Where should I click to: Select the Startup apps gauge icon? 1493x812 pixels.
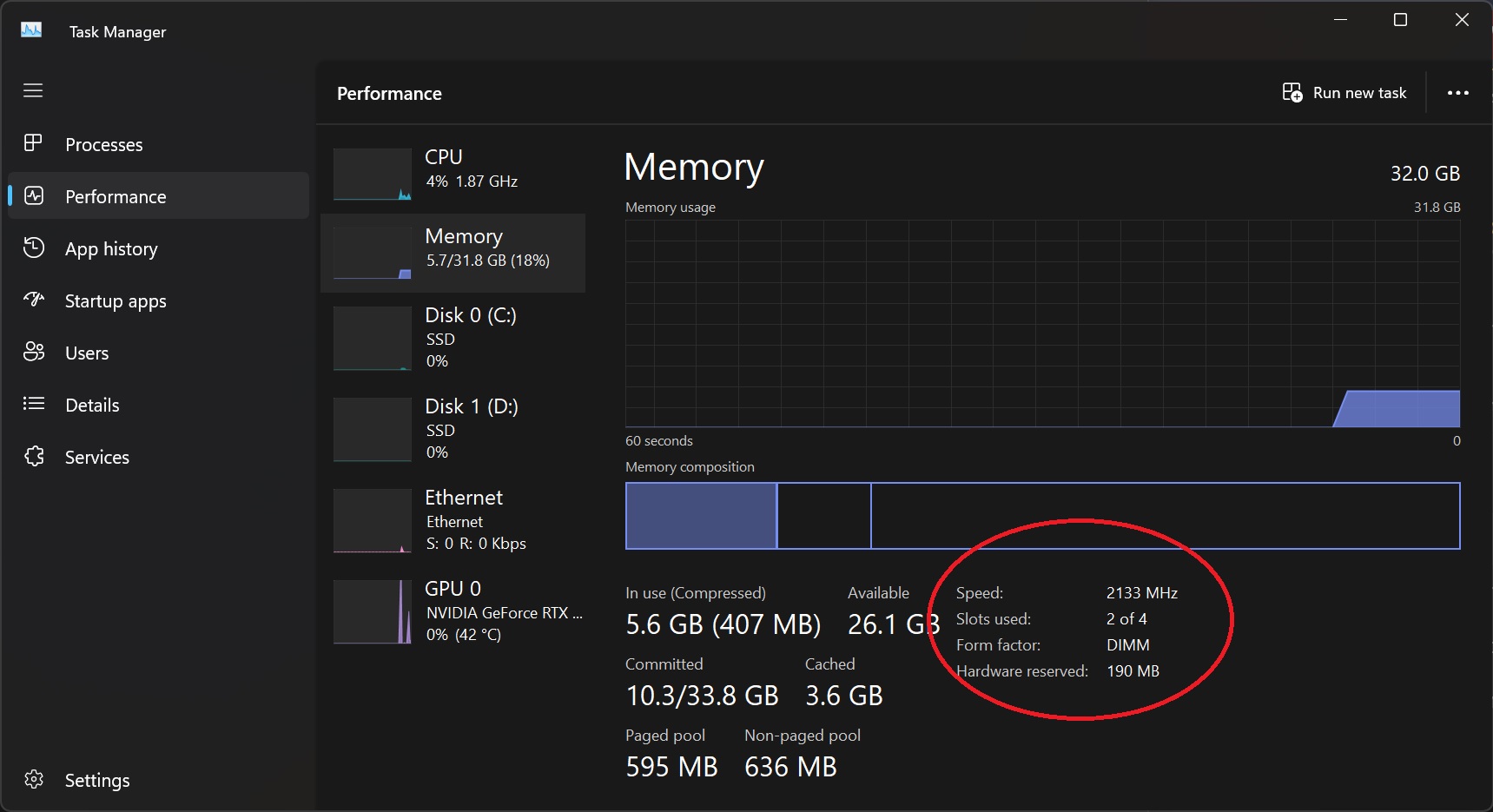point(33,300)
